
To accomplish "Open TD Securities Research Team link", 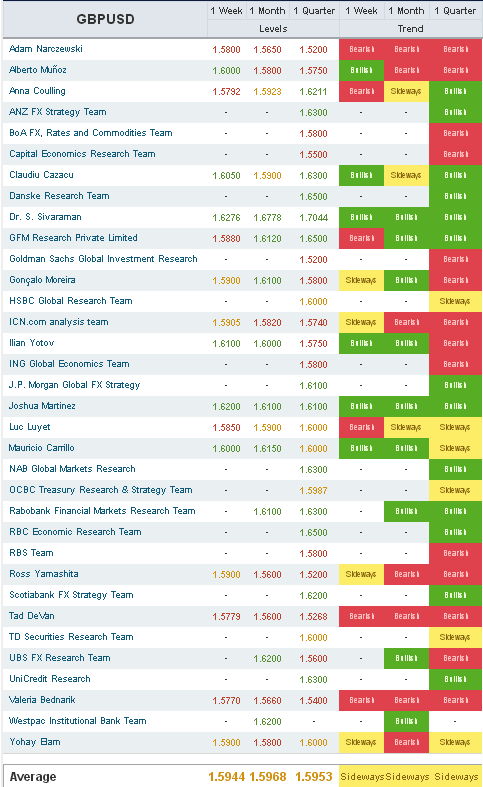I will [x=71, y=637].
